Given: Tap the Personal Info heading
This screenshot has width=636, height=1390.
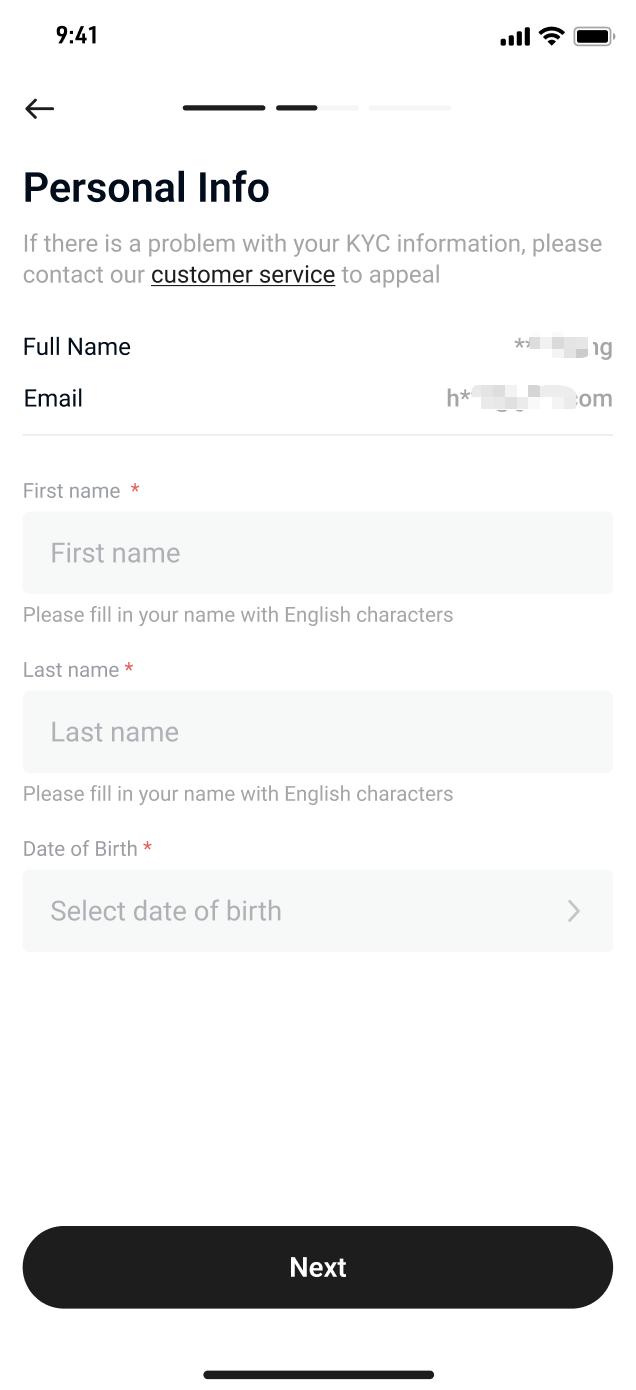Looking at the screenshot, I should pyautogui.click(x=146, y=188).
